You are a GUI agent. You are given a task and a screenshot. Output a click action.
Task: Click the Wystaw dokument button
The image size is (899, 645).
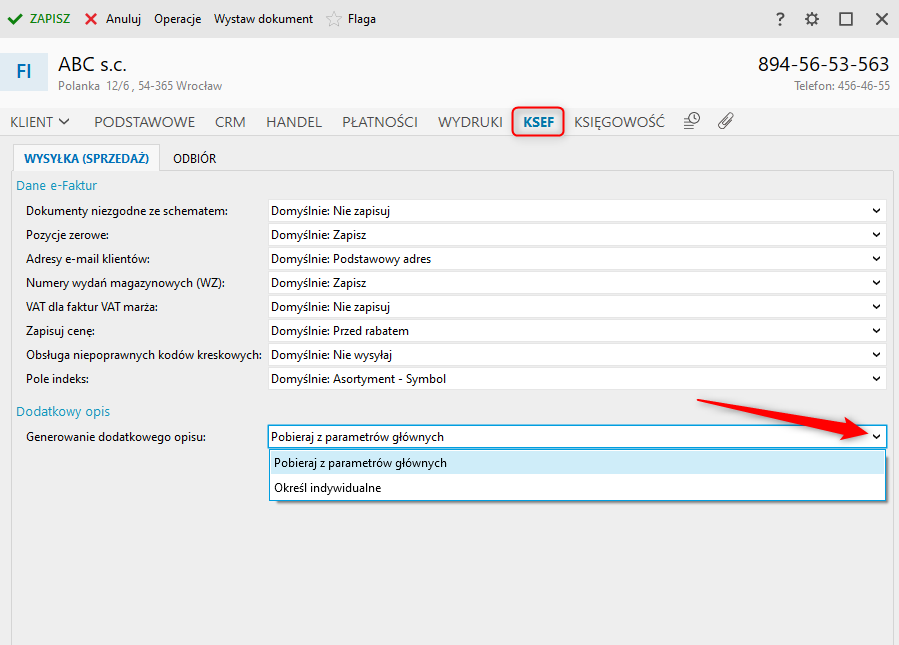coord(263,19)
